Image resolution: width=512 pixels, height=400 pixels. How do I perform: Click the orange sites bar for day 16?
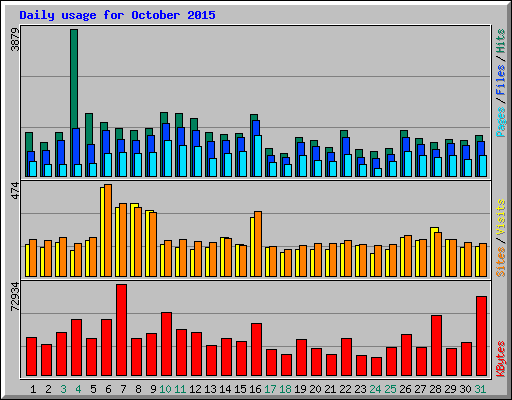[x=258, y=244]
